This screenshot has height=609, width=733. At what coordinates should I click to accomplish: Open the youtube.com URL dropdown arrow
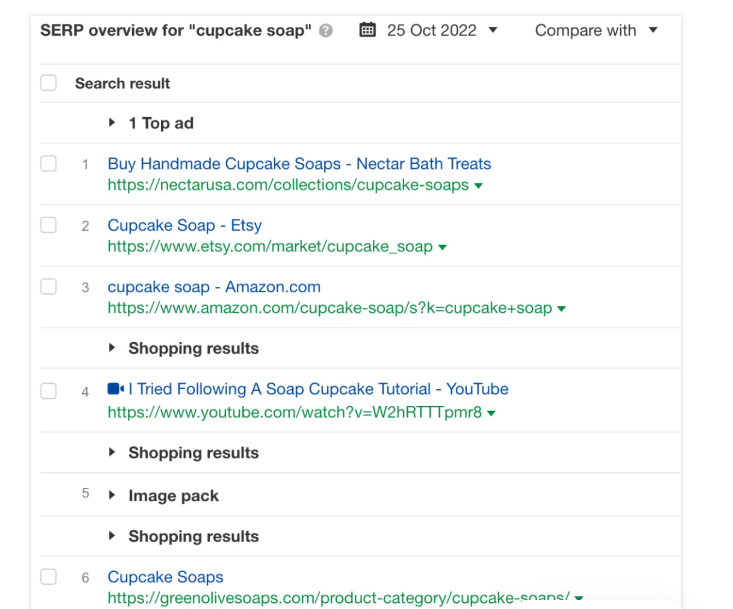[x=492, y=413]
